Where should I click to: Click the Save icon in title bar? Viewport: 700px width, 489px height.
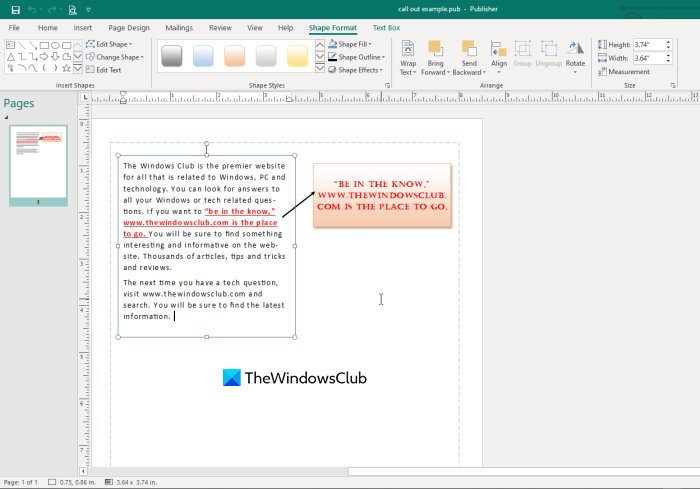point(15,9)
